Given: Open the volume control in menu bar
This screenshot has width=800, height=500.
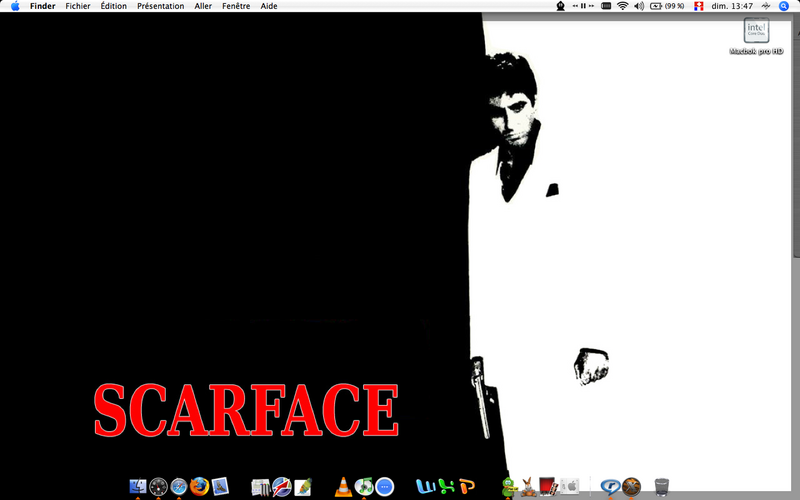Looking at the screenshot, I should [x=639, y=6].
